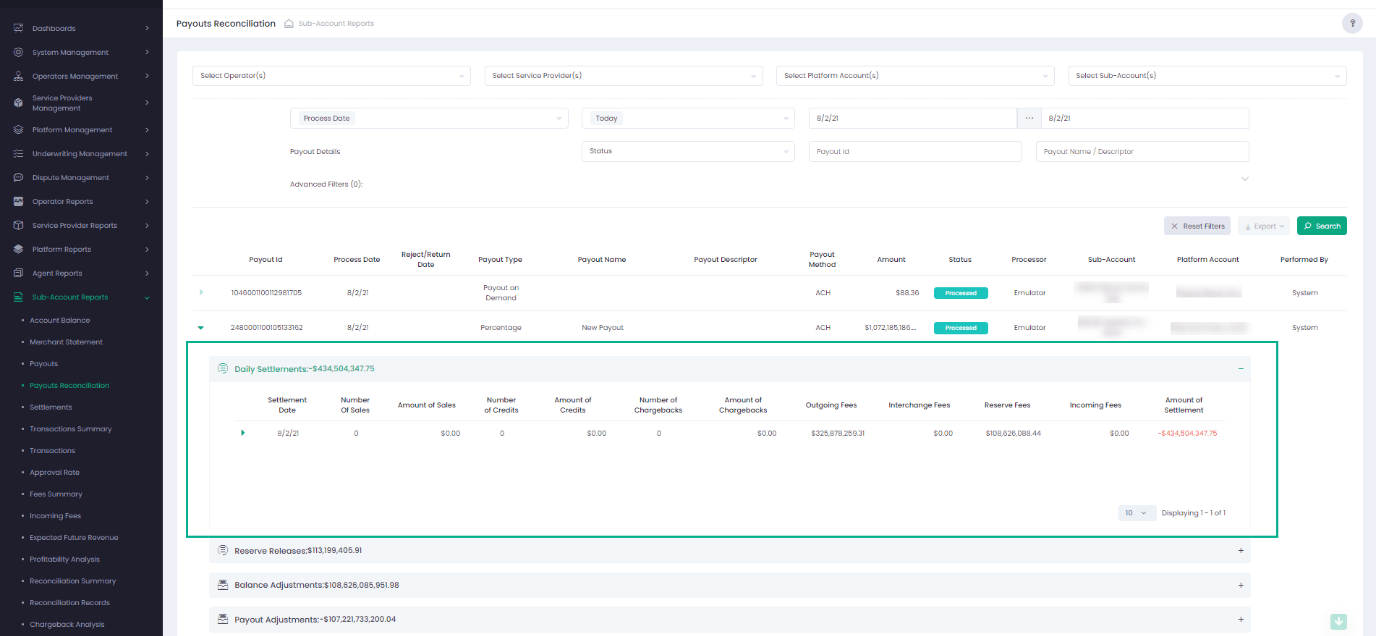
Task: Open the Select Operator(s) dropdown
Action: [x=331, y=76]
